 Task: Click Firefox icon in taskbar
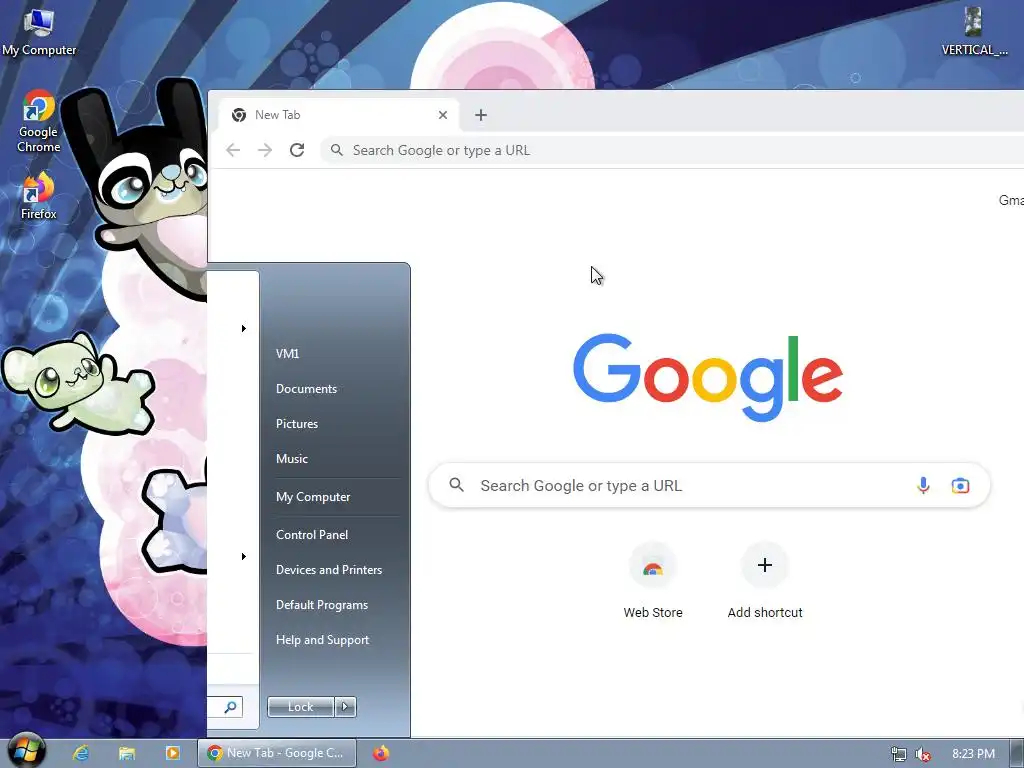coord(381,753)
